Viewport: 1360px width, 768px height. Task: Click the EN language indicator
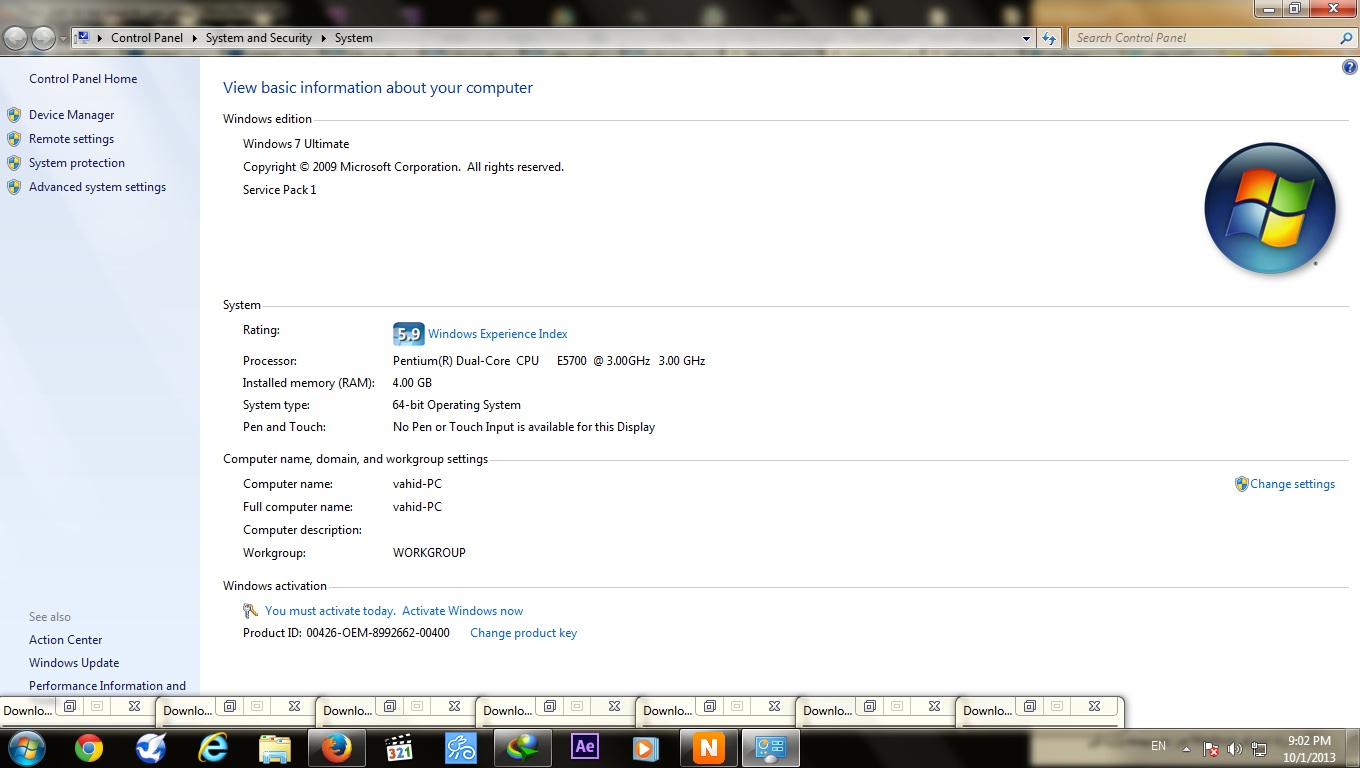tap(1158, 746)
